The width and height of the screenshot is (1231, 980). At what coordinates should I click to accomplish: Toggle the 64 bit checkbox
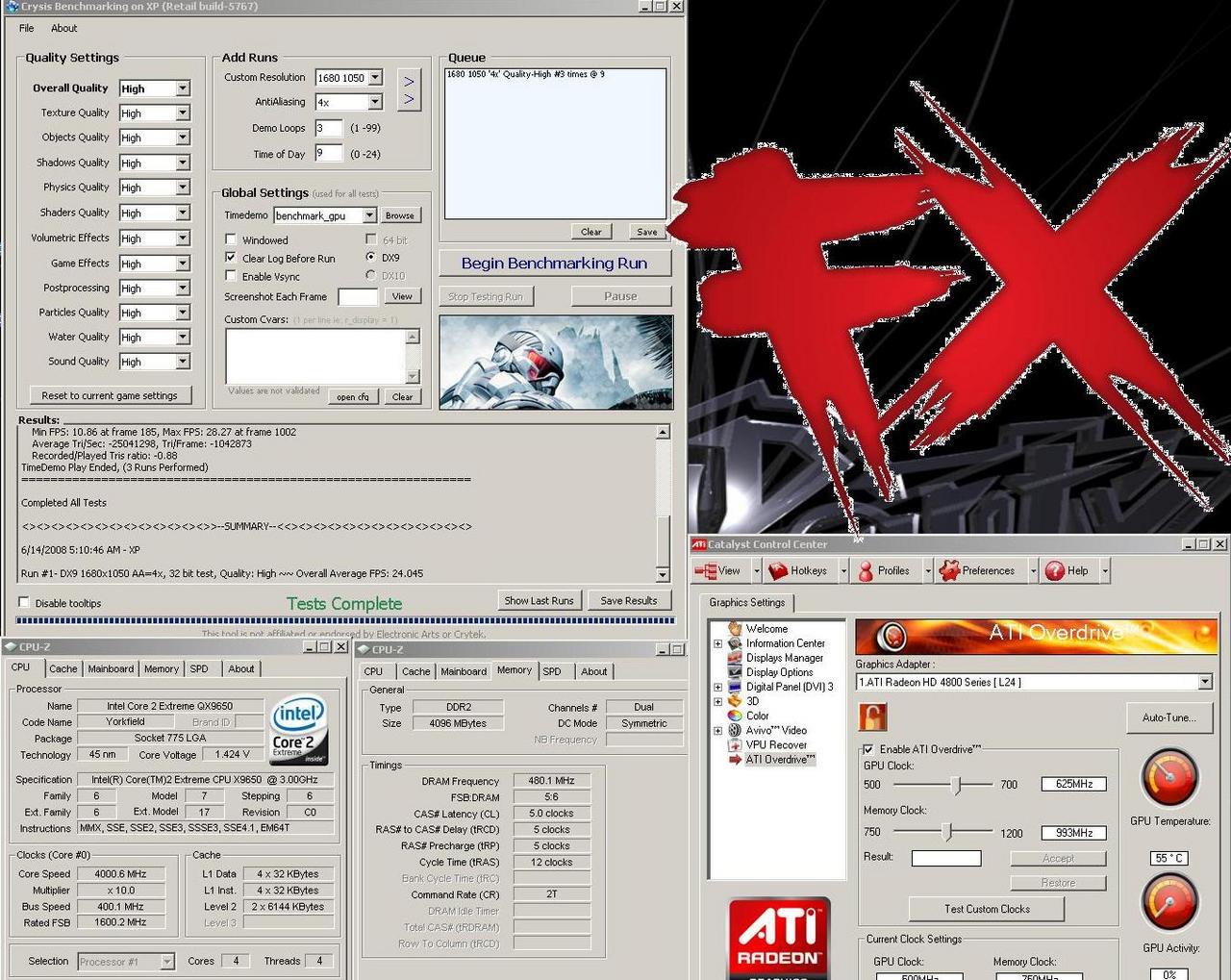(x=371, y=239)
